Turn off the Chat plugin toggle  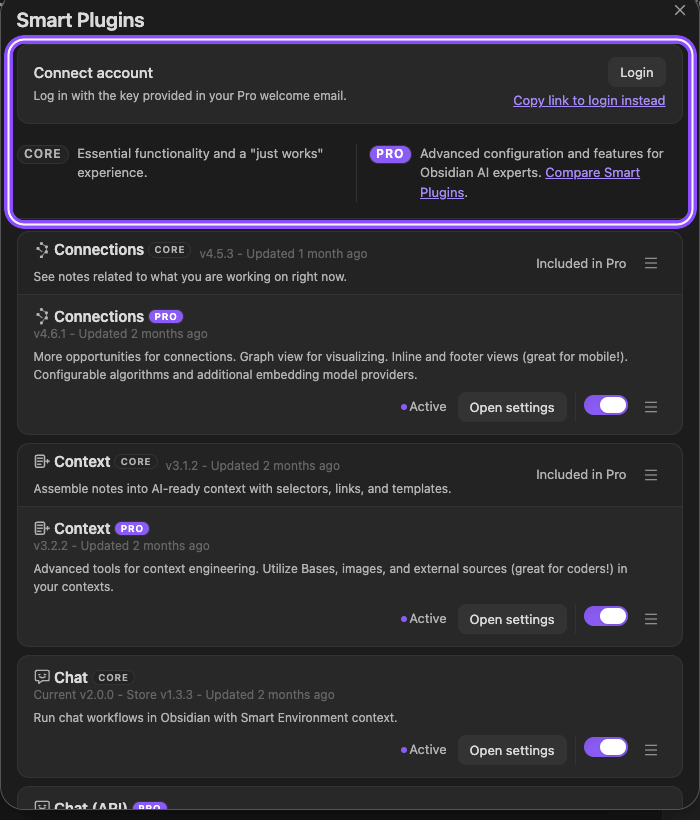(606, 747)
